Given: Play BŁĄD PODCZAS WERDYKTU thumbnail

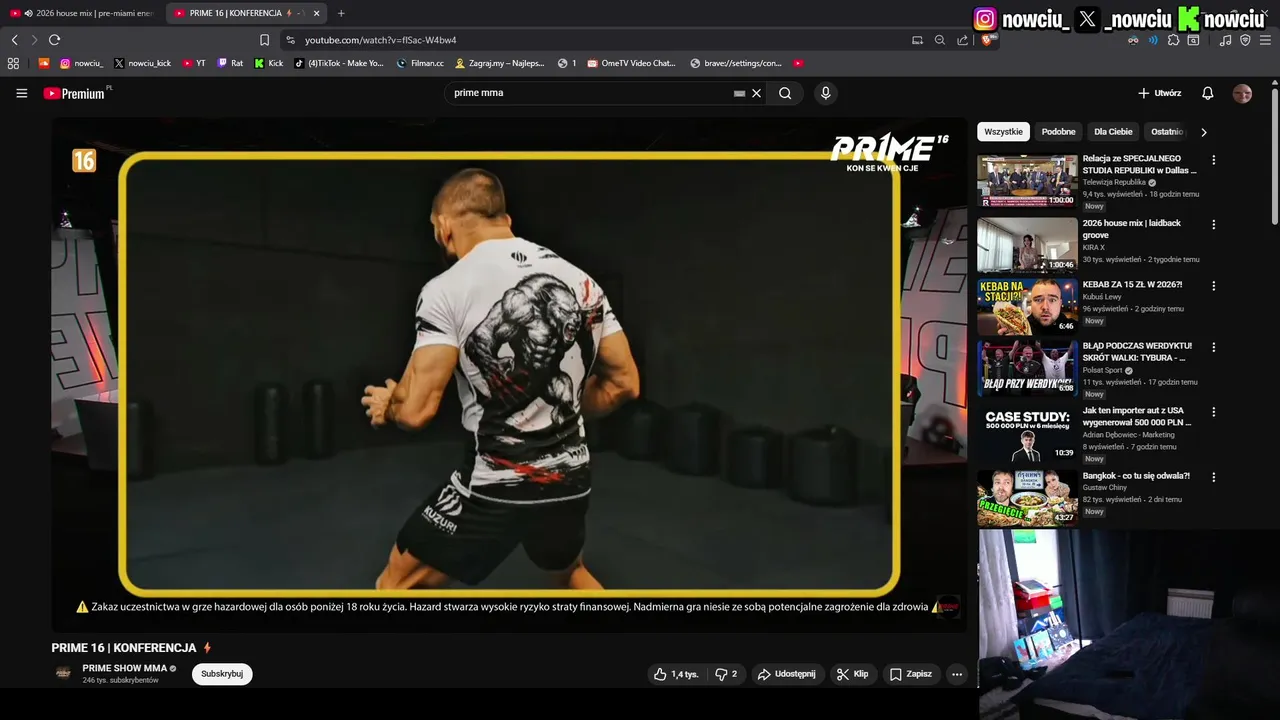Looking at the screenshot, I should point(1027,368).
